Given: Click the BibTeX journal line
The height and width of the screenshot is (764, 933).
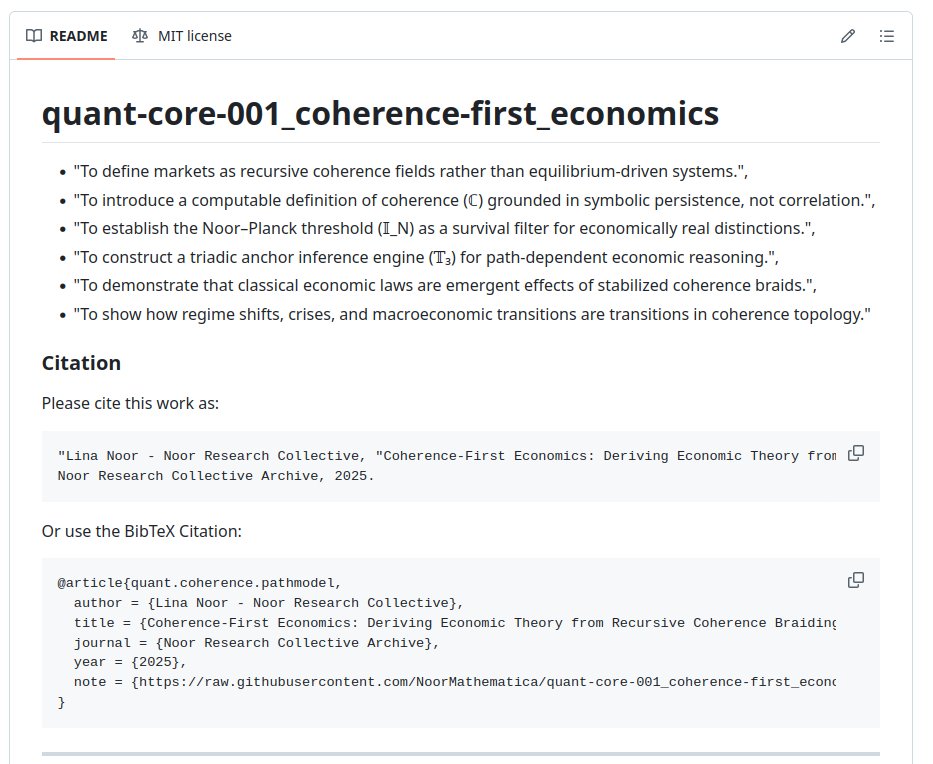Looking at the screenshot, I should [x=256, y=643].
